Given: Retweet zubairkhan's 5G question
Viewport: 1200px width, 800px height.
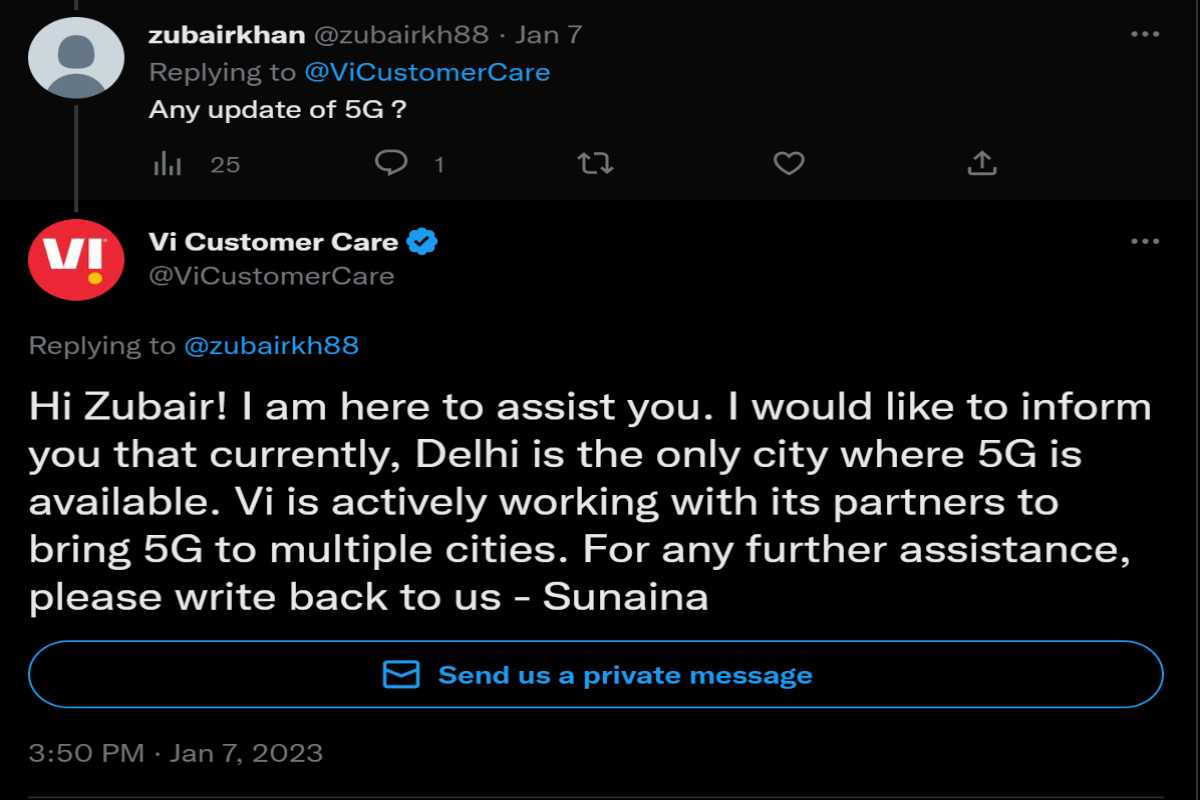Looking at the screenshot, I should (595, 164).
